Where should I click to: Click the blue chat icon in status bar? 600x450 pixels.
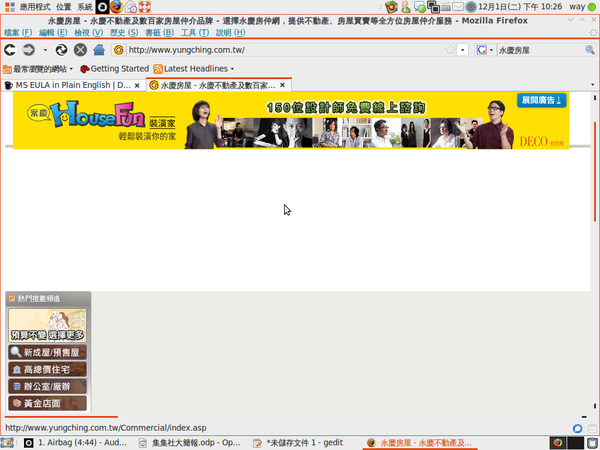(577, 428)
